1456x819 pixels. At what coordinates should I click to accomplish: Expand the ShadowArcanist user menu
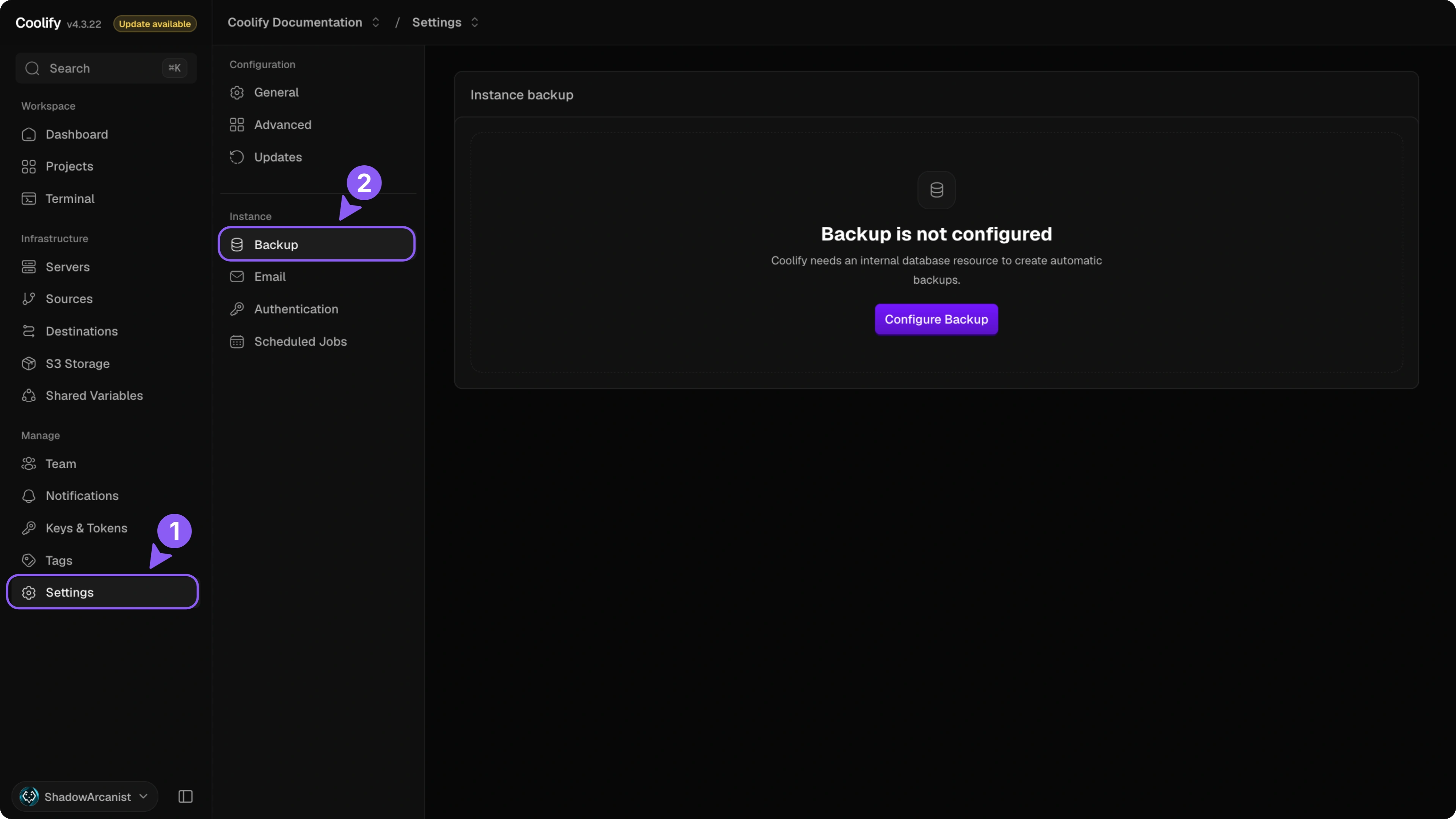pos(85,796)
